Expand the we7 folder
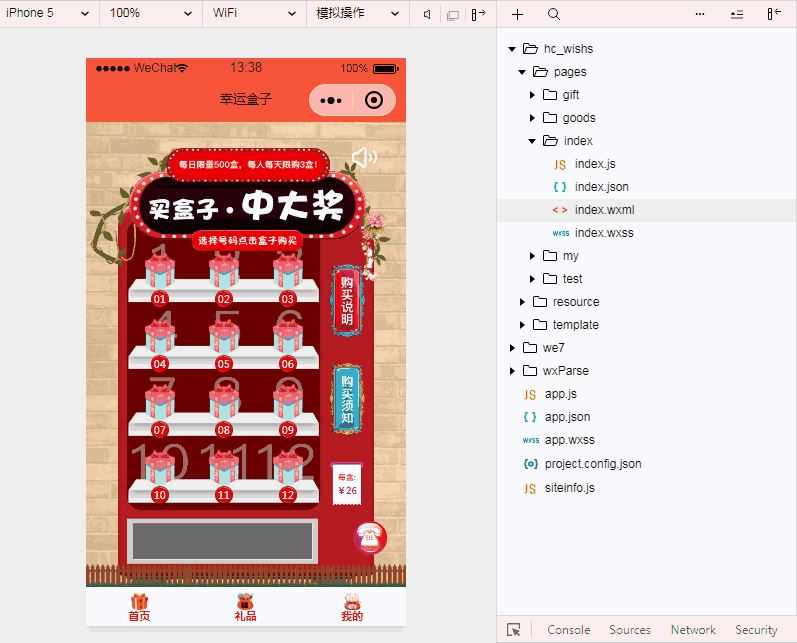Screen dimensions: 797x643 pyautogui.click(x=512, y=348)
